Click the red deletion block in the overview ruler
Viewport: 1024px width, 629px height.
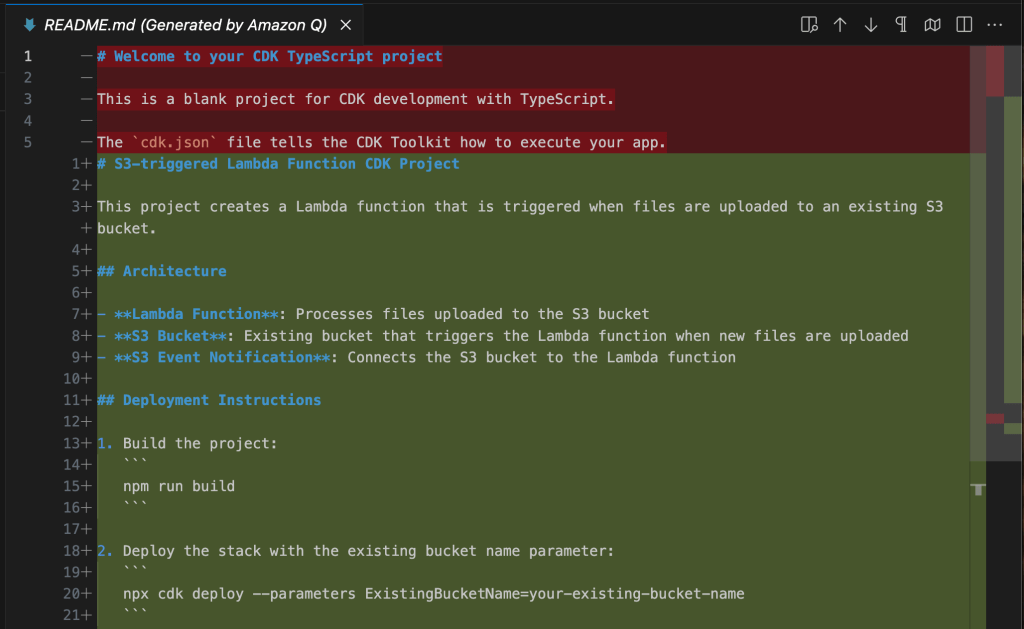coord(995,71)
